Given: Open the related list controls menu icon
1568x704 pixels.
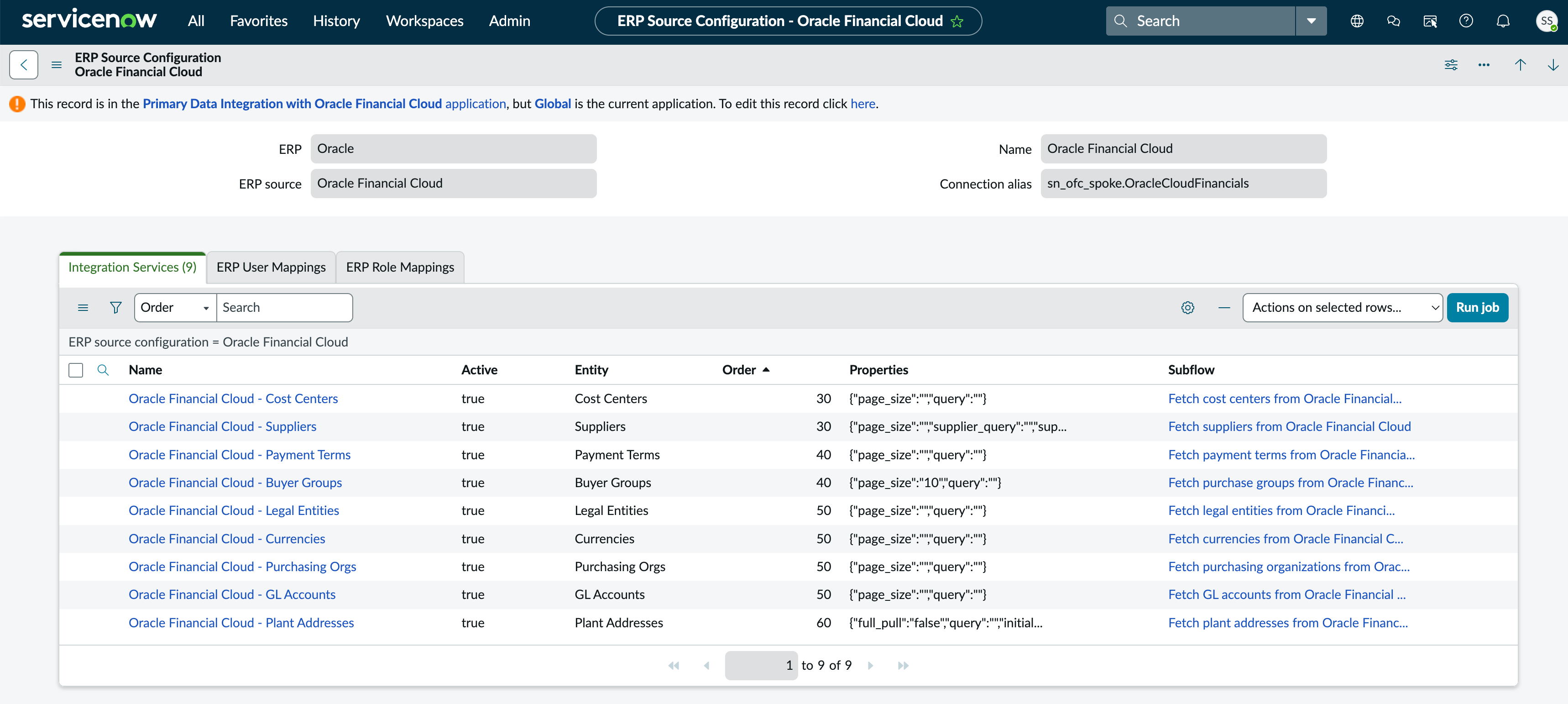Looking at the screenshot, I should 84,308.
